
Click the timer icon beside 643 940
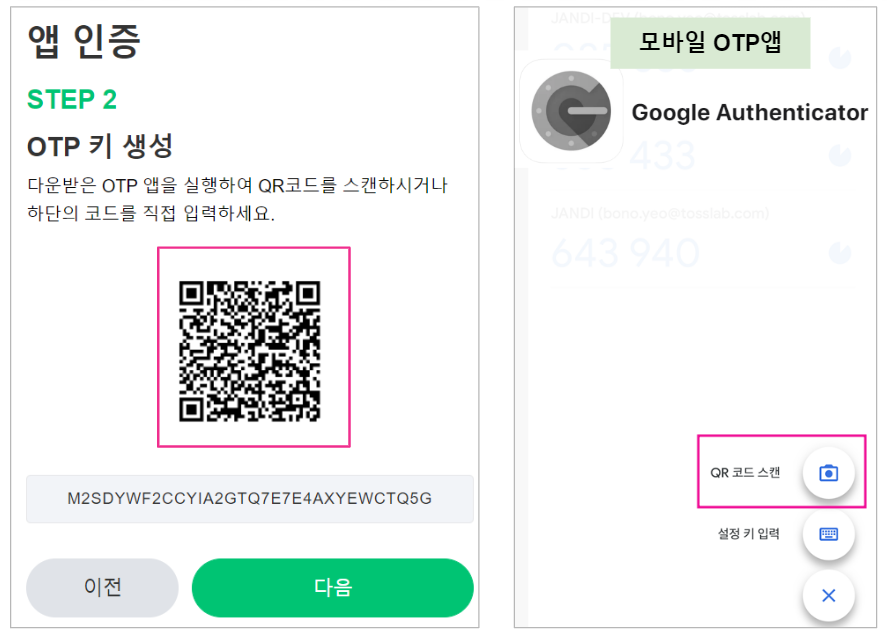click(840, 251)
